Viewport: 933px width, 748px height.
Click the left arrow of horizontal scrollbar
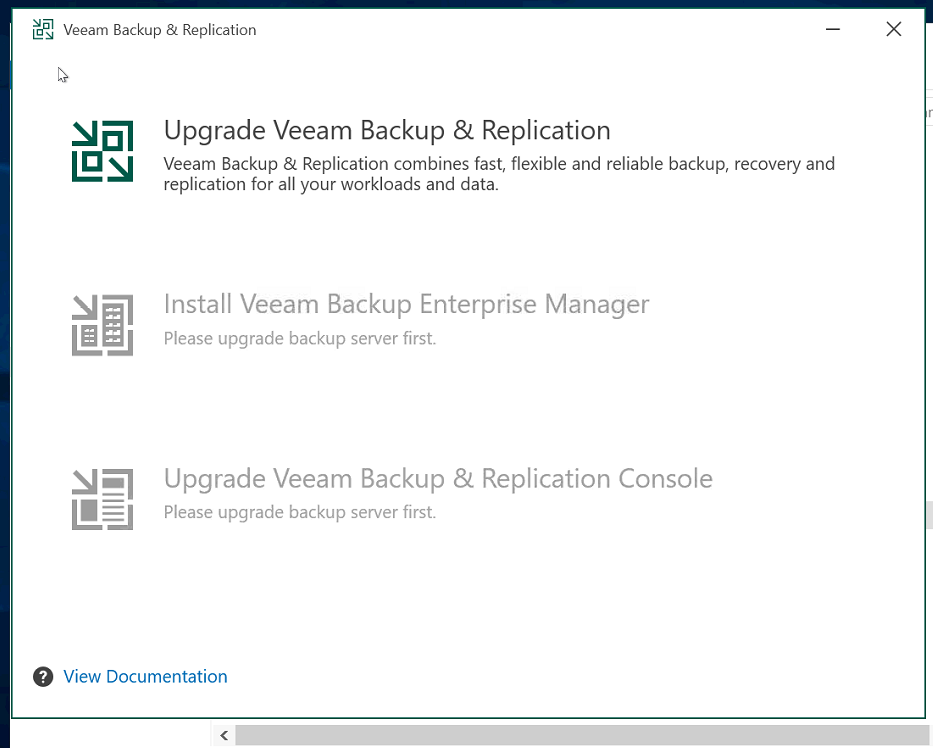pyautogui.click(x=224, y=736)
